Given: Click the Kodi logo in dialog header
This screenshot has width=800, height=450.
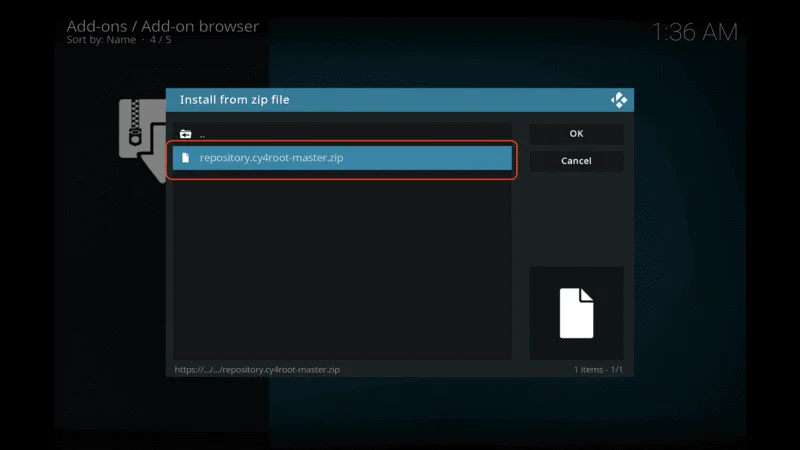Looking at the screenshot, I should coord(619,100).
